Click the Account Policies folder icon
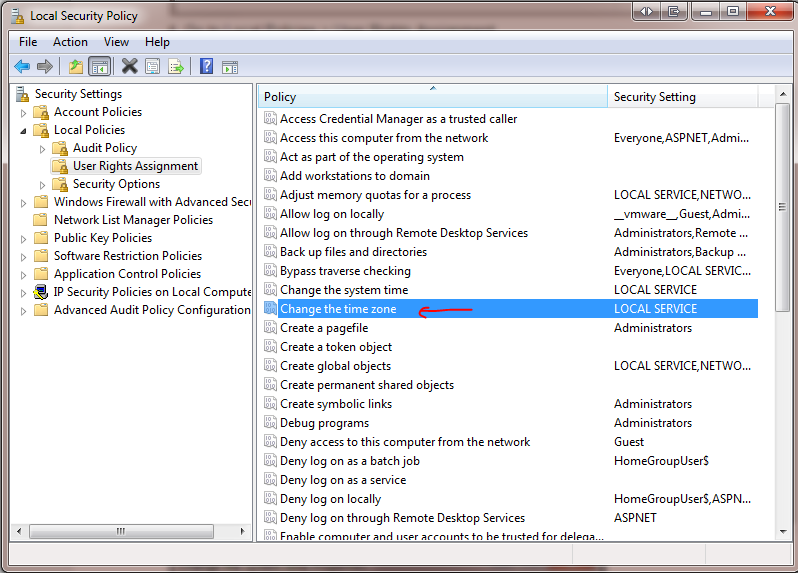The height and width of the screenshot is (573, 798). click(41, 112)
